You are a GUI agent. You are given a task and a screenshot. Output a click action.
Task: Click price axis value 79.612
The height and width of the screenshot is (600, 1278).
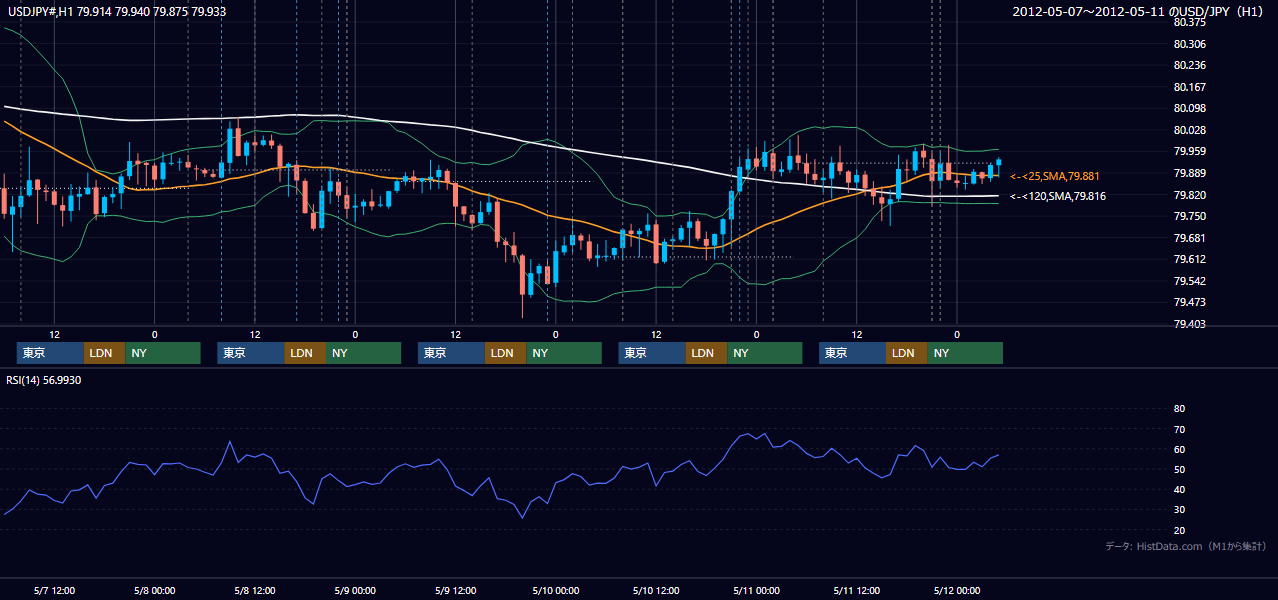click(x=1189, y=259)
